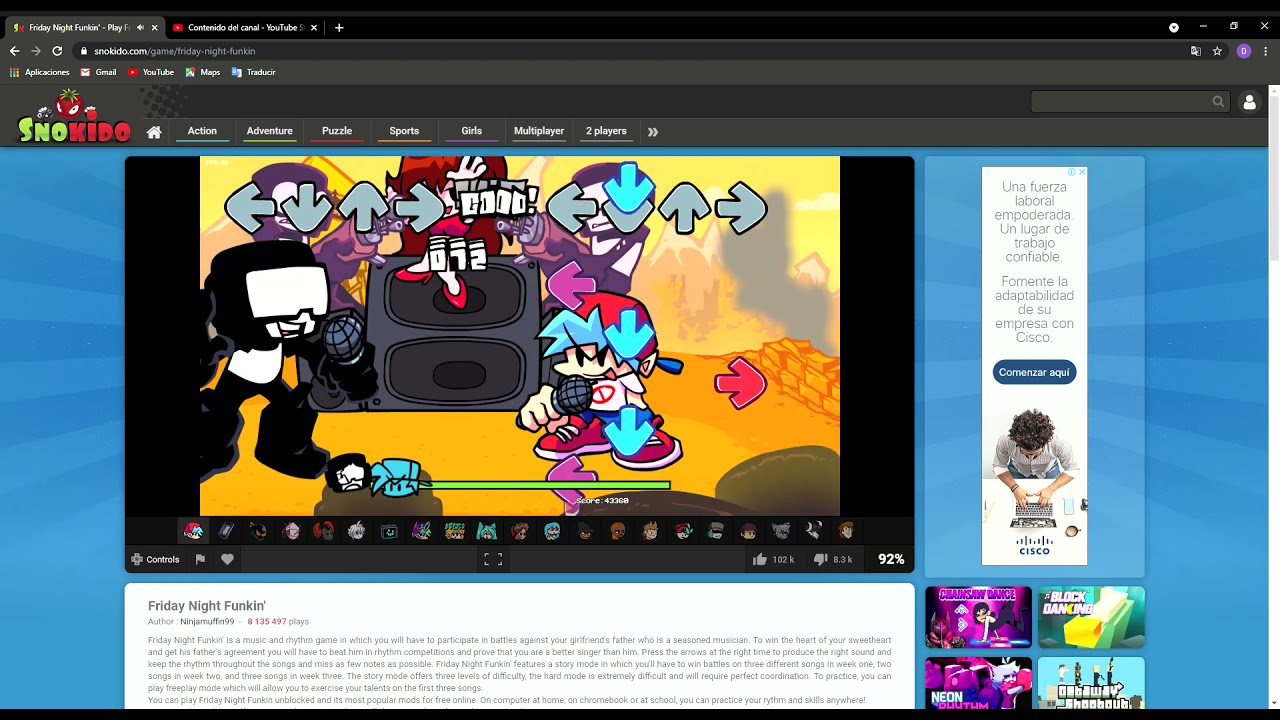Close the Friday Night Funkin' tab
The height and width of the screenshot is (720, 1280).
pos(154,28)
